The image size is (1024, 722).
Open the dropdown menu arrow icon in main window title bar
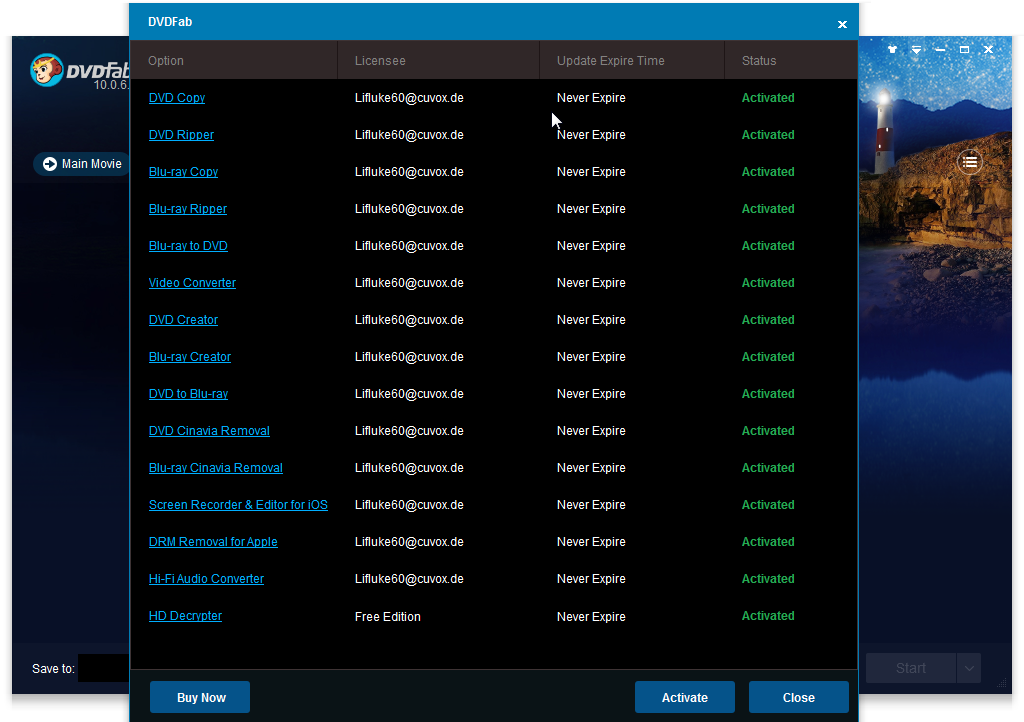tap(916, 50)
